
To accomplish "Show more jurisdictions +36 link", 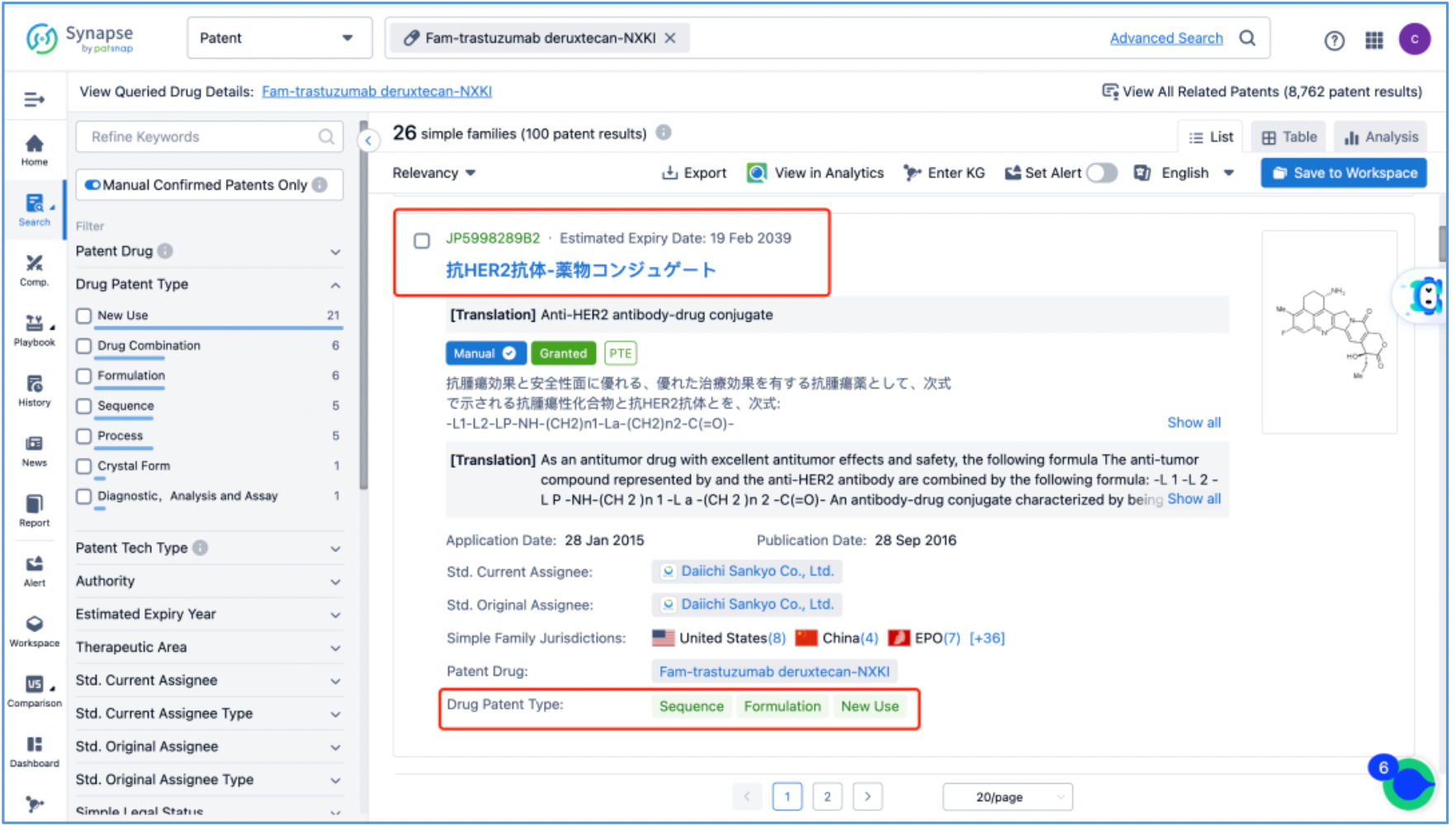I will pyautogui.click(x=987, y=638).
